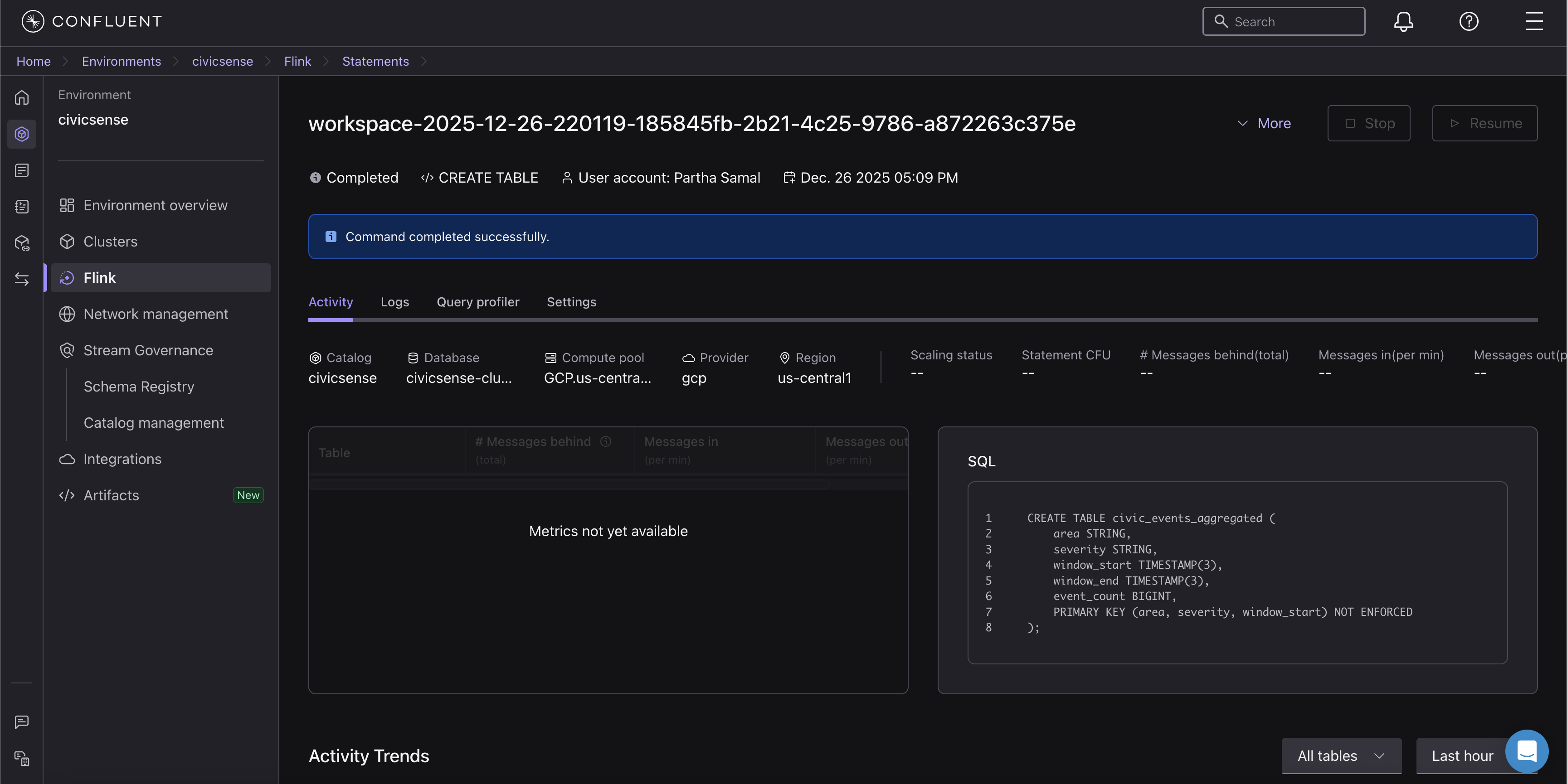Go to the Statements breadcrumb link
This screenshot has width=1567, height=784.
click(375, 62)
